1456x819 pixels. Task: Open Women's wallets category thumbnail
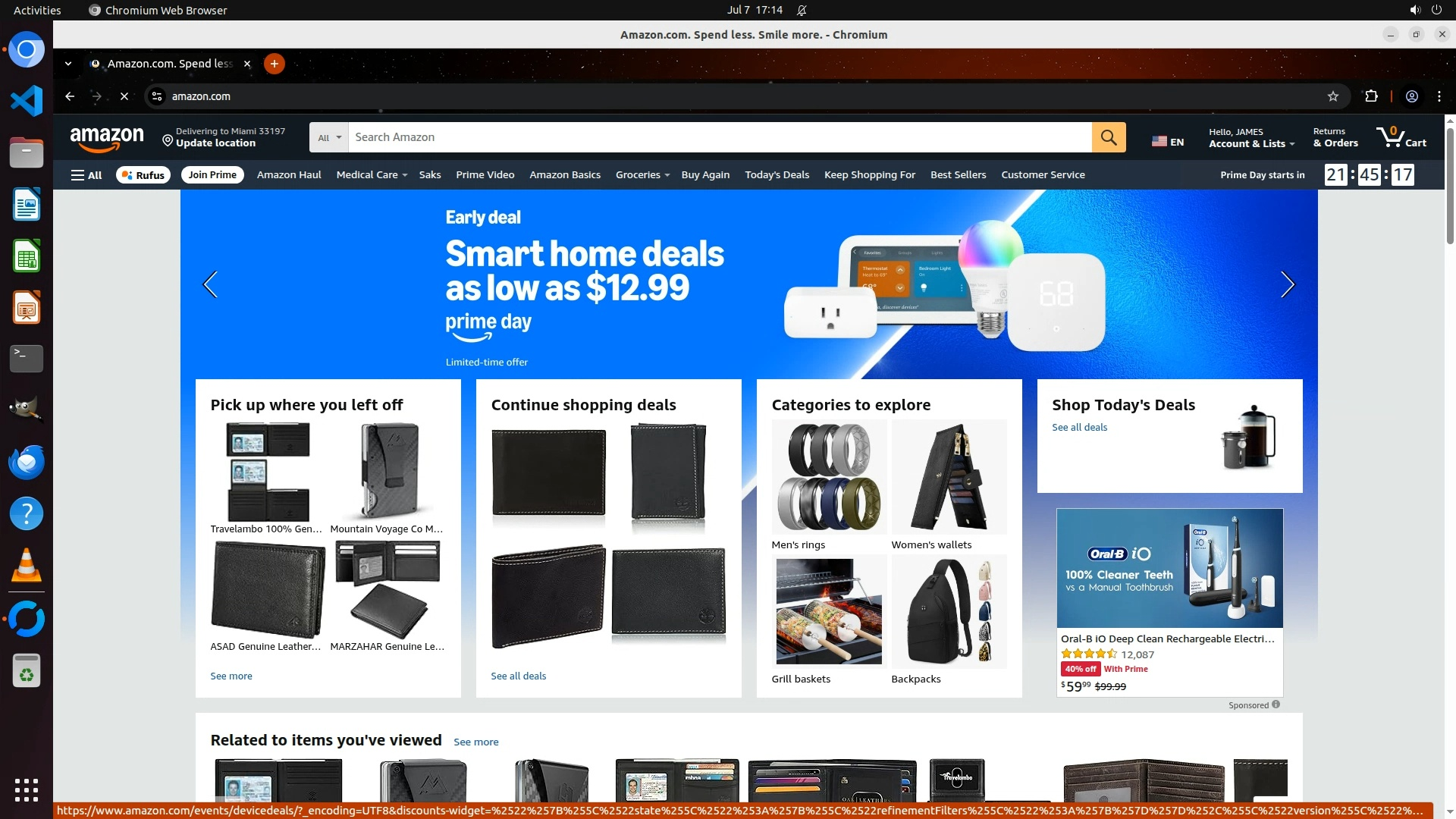(x=949, y=478)
